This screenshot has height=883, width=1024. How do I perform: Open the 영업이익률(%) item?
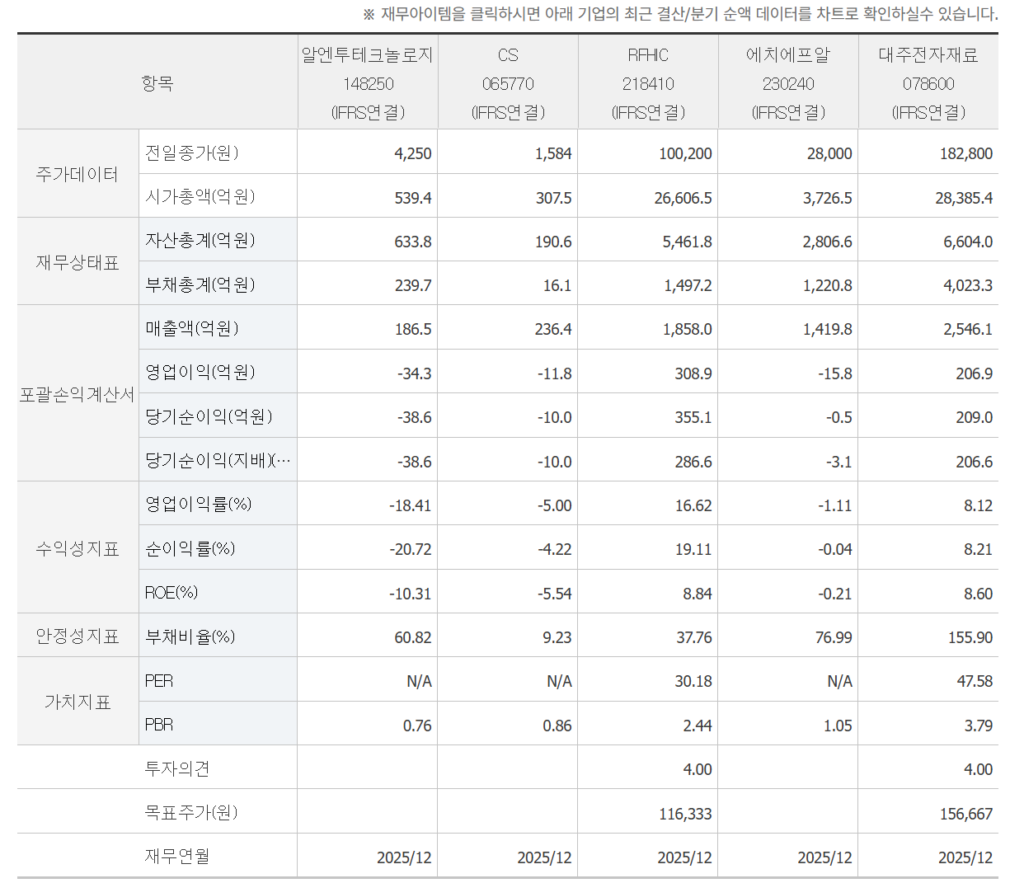[x=198, y=504]
